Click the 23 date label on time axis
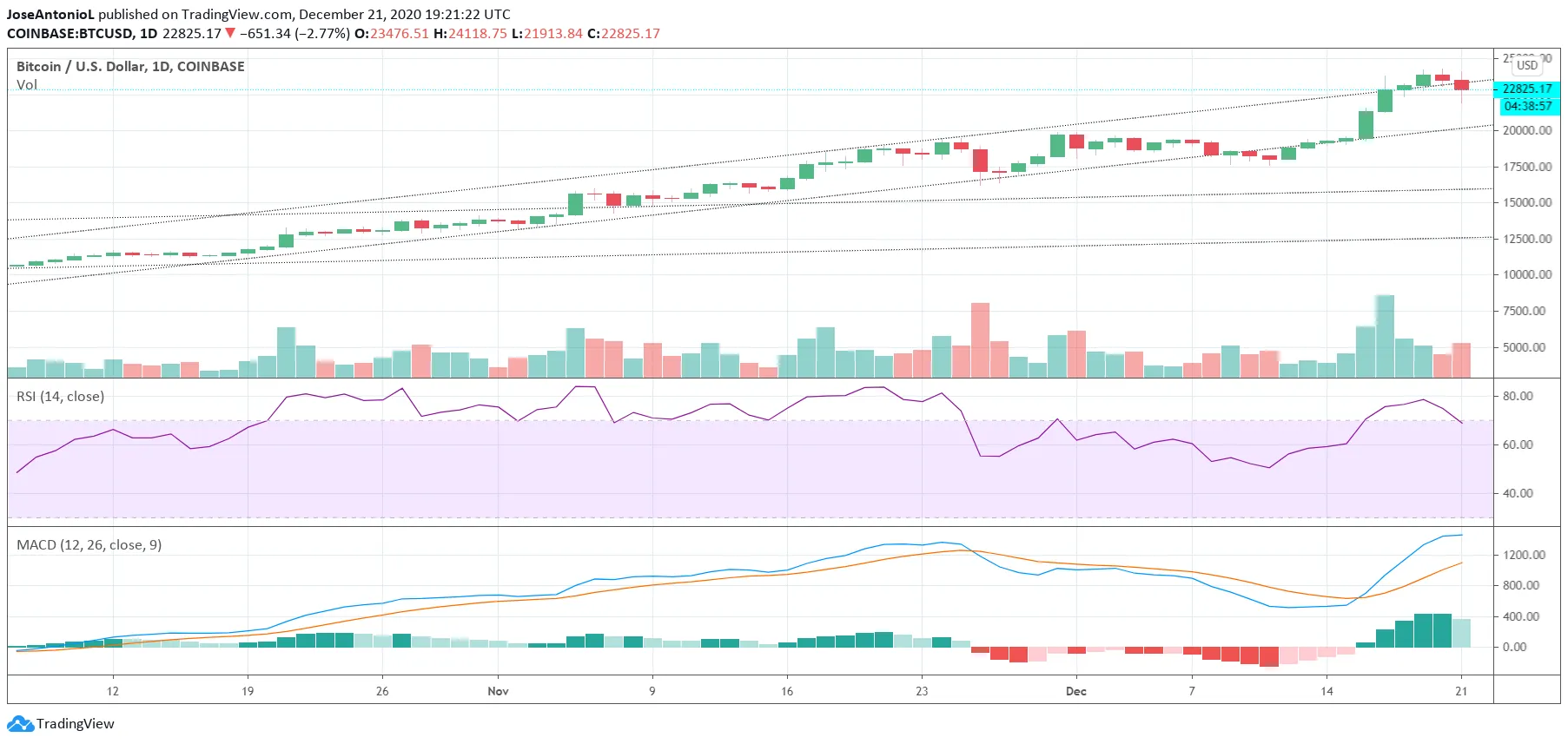 (x=922, y=691)
